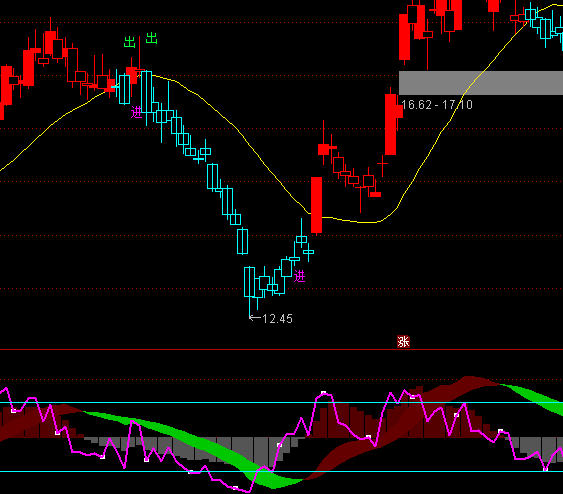Click the red 涨 marker icon
This screenshot has width=563, height=494.
403,341
